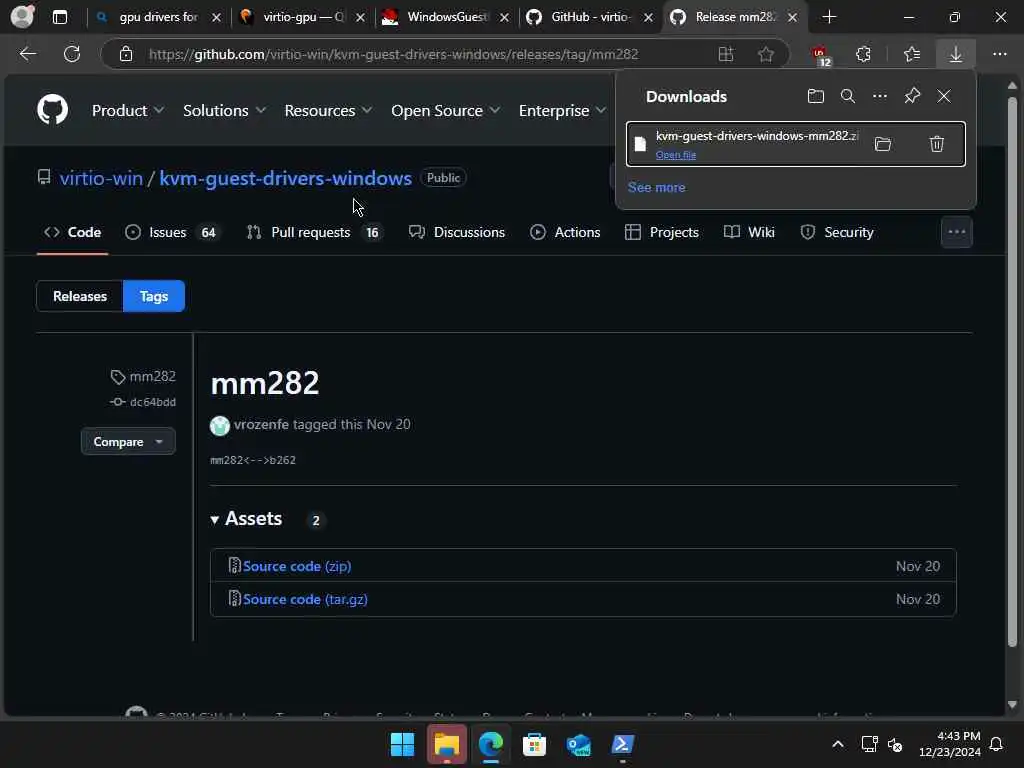
Task: Open the Projects tab
Action: pos(662,232)
